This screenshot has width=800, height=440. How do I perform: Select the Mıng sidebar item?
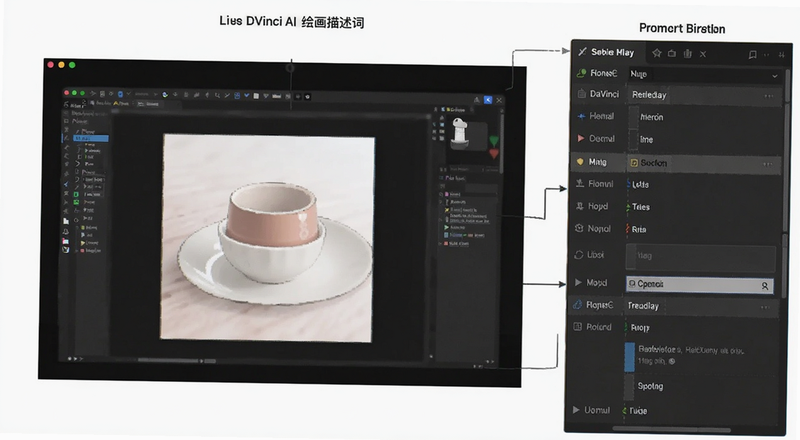[x=597, y=162]
